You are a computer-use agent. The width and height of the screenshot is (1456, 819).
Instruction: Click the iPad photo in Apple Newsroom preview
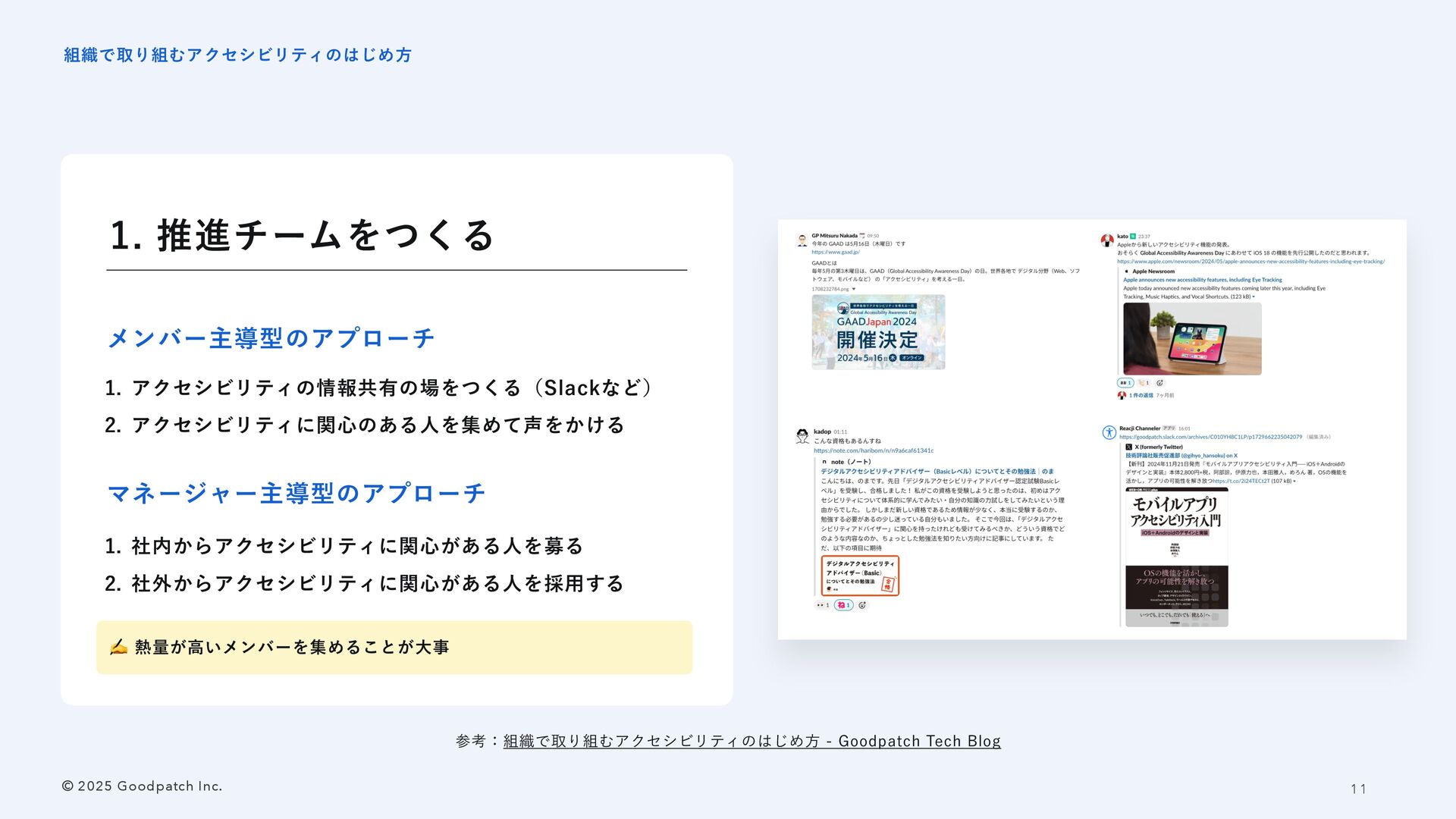pos(1192,338)
